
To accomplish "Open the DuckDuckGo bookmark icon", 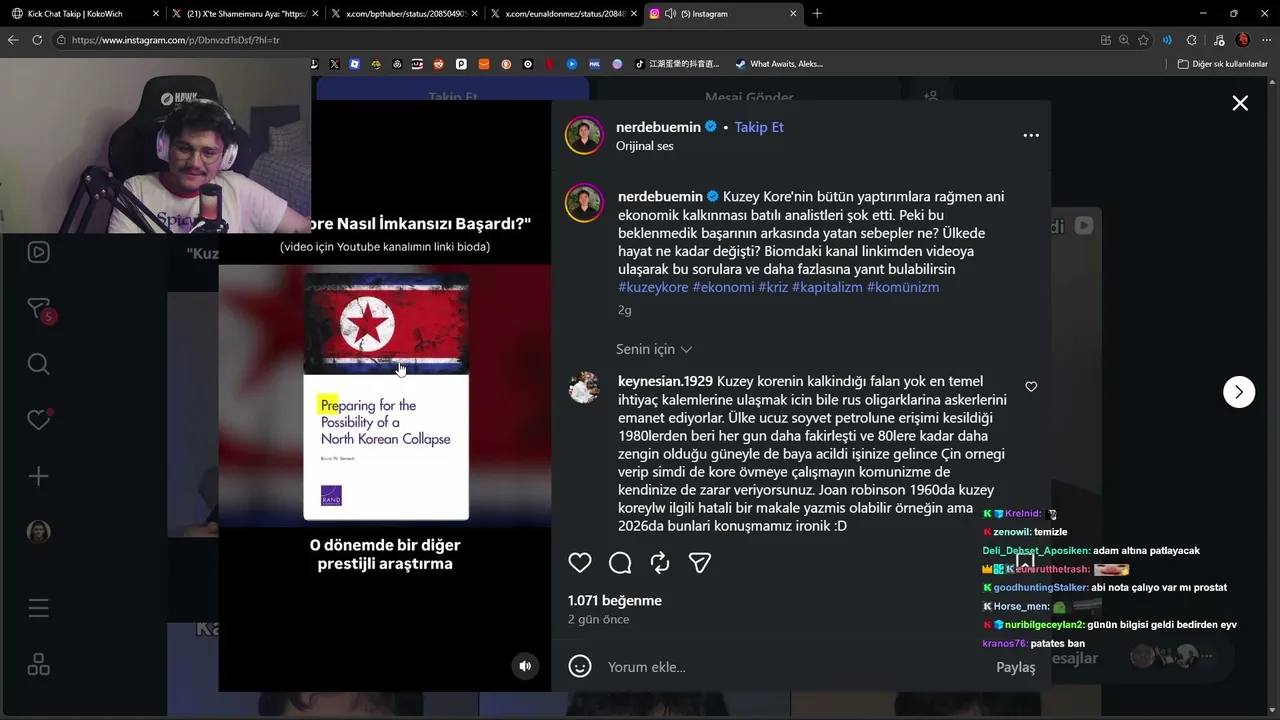I will click(506, 64).
